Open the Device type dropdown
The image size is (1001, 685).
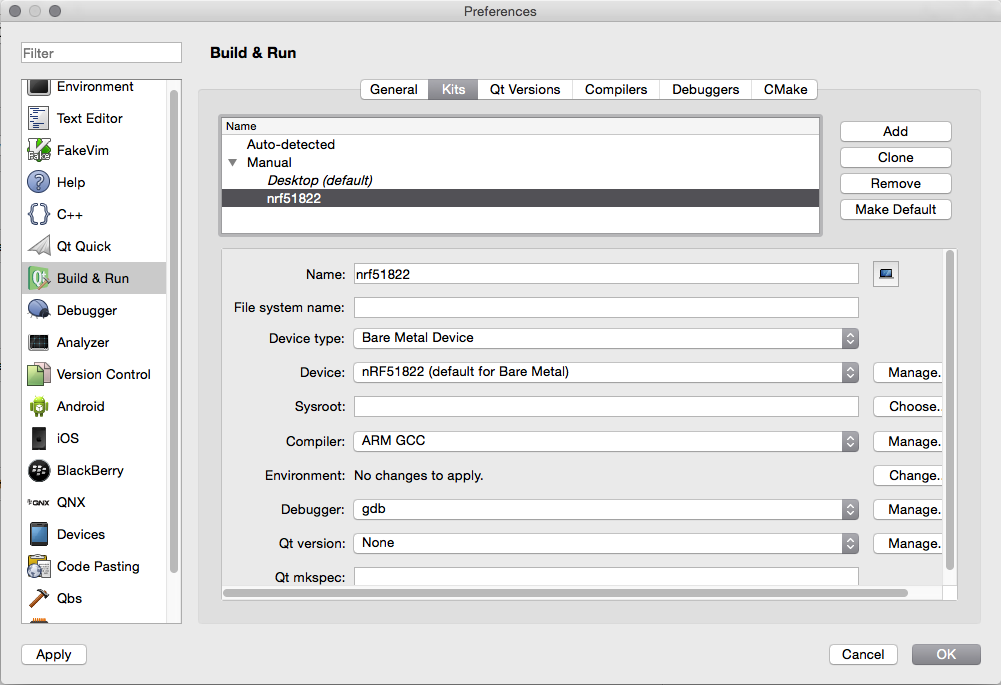(x=606, y=338)
